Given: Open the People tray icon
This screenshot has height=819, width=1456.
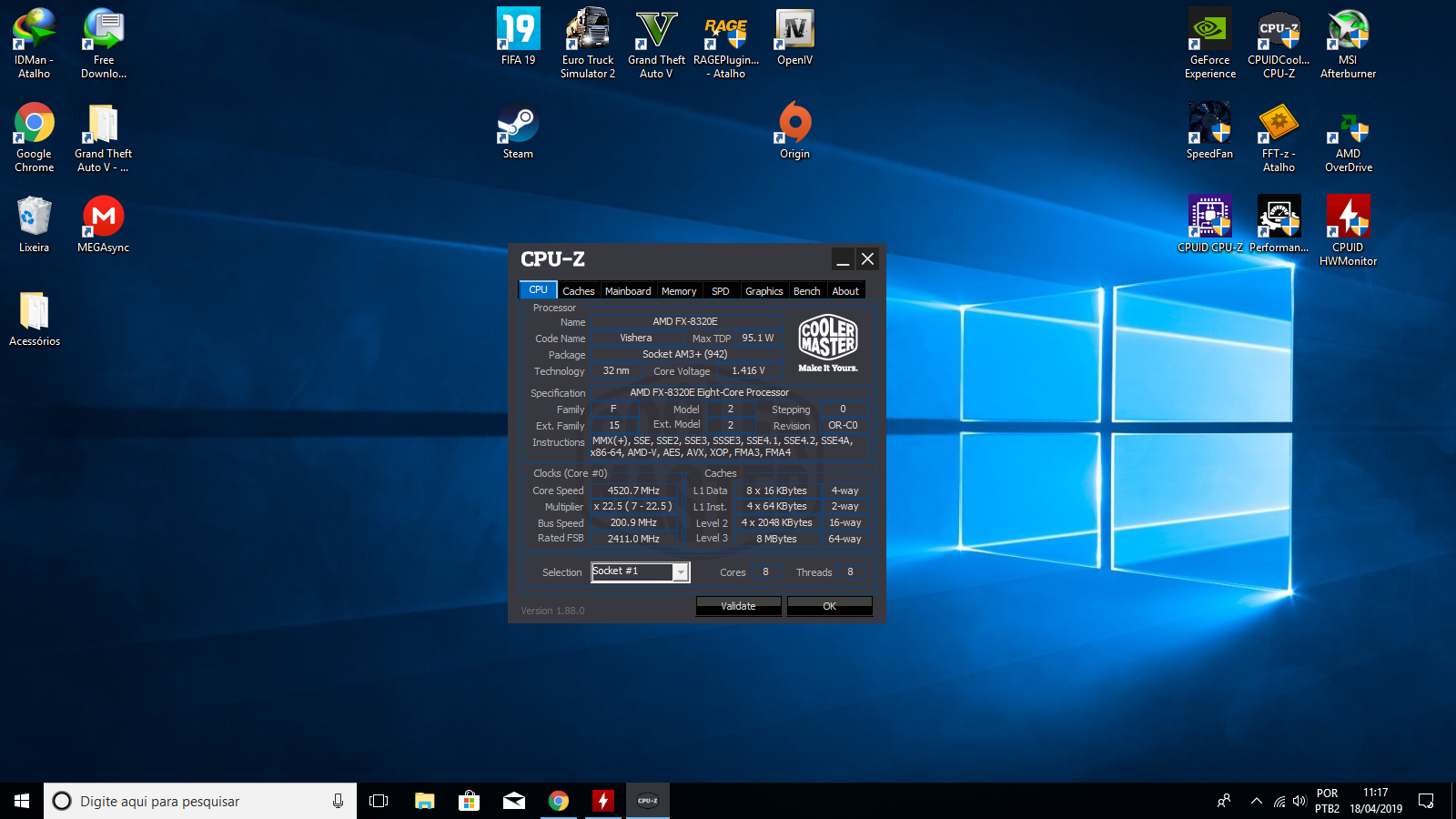Looking at the screenshot, I should click(1224, 801).
